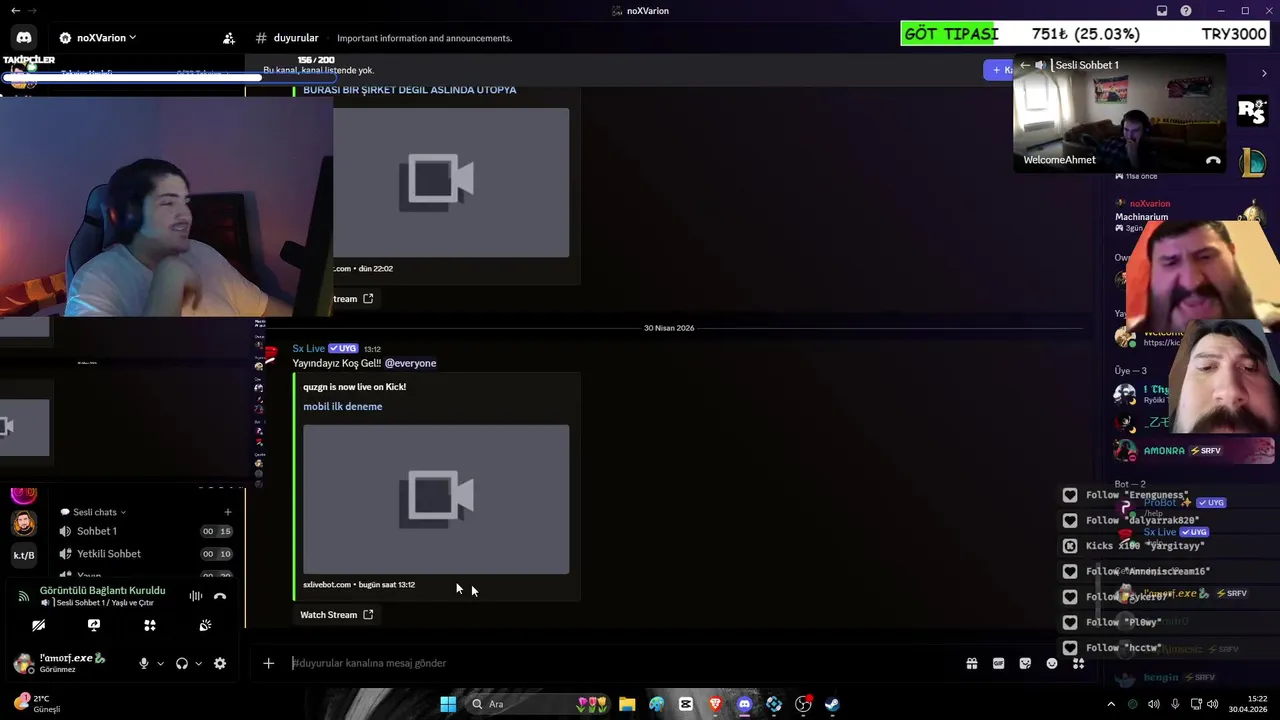Open the apps icon in message bar

click(x=1078, y=663)
